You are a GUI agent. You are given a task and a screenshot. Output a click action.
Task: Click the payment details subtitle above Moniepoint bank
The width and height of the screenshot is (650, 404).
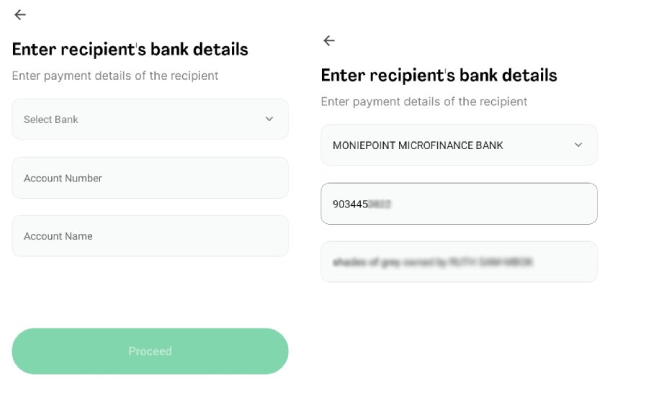tap(424, 101)
